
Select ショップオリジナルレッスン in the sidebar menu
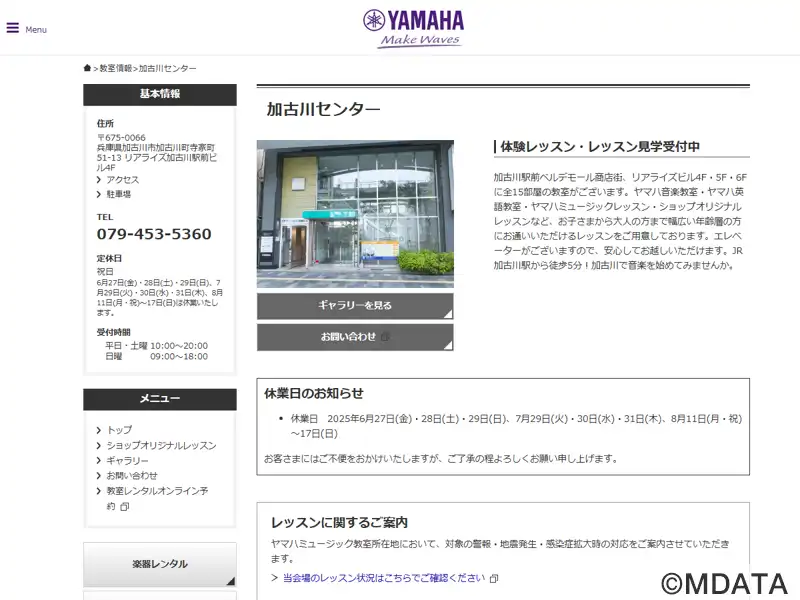coord(161,445)
